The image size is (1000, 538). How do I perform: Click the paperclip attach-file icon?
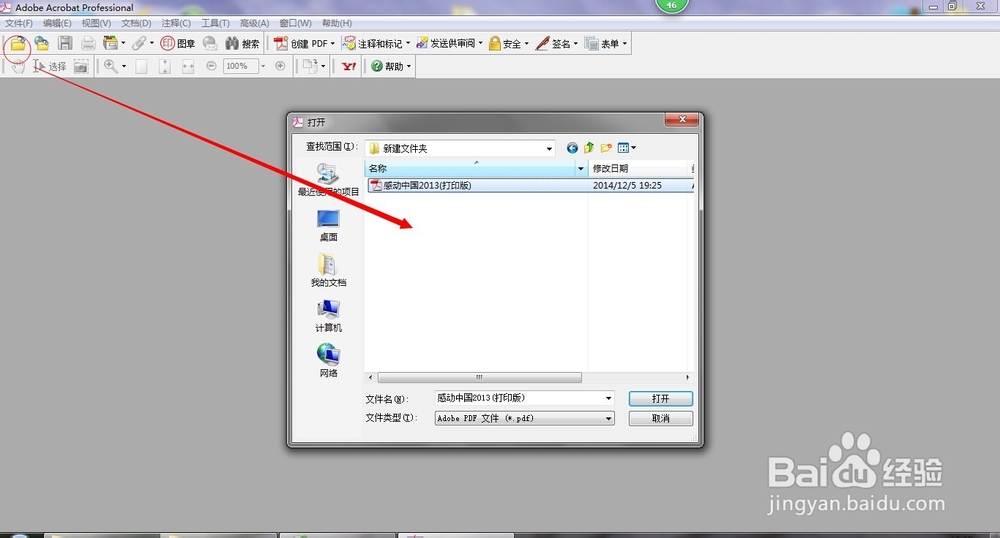[x=139, y=43]
